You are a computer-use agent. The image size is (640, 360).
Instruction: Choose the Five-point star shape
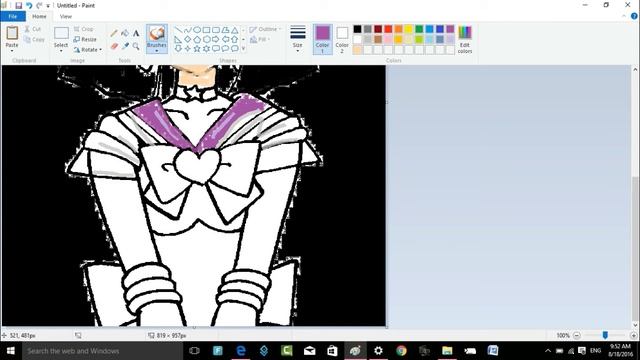pyautogui.click(x=197, y=48)
